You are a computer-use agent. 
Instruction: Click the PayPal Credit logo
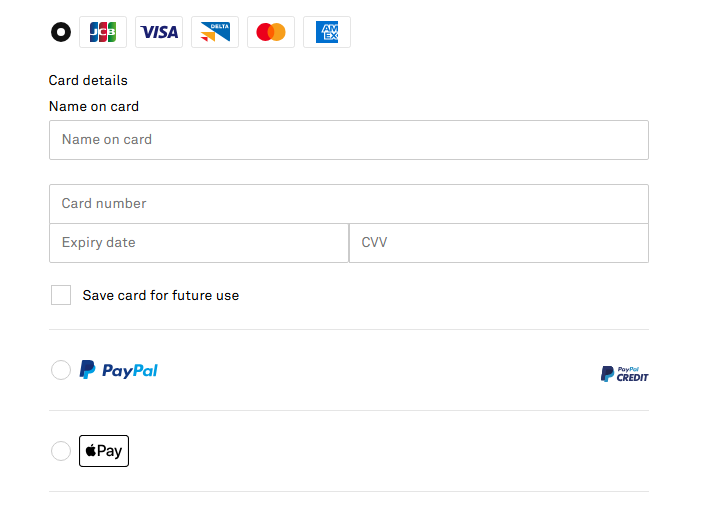pyautogui.click(x=625, y=373)
